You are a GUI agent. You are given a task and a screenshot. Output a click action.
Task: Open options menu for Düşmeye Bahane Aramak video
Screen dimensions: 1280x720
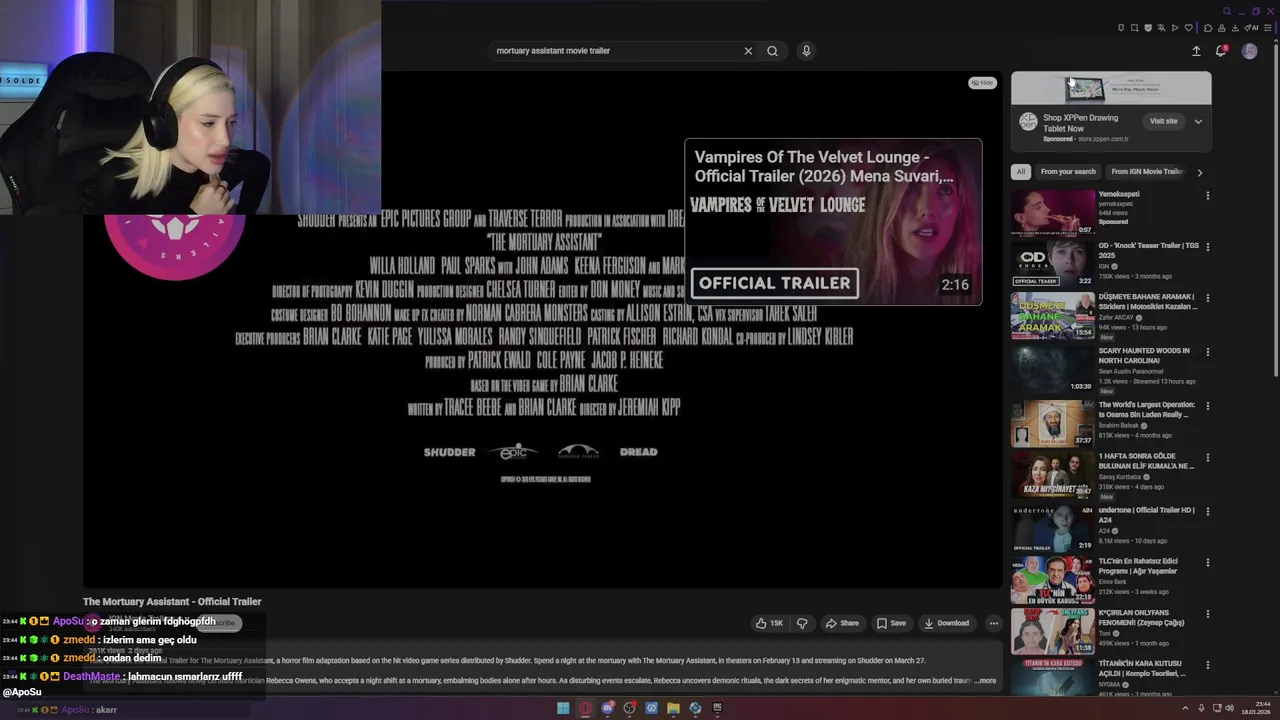(x=1207, y=298)
